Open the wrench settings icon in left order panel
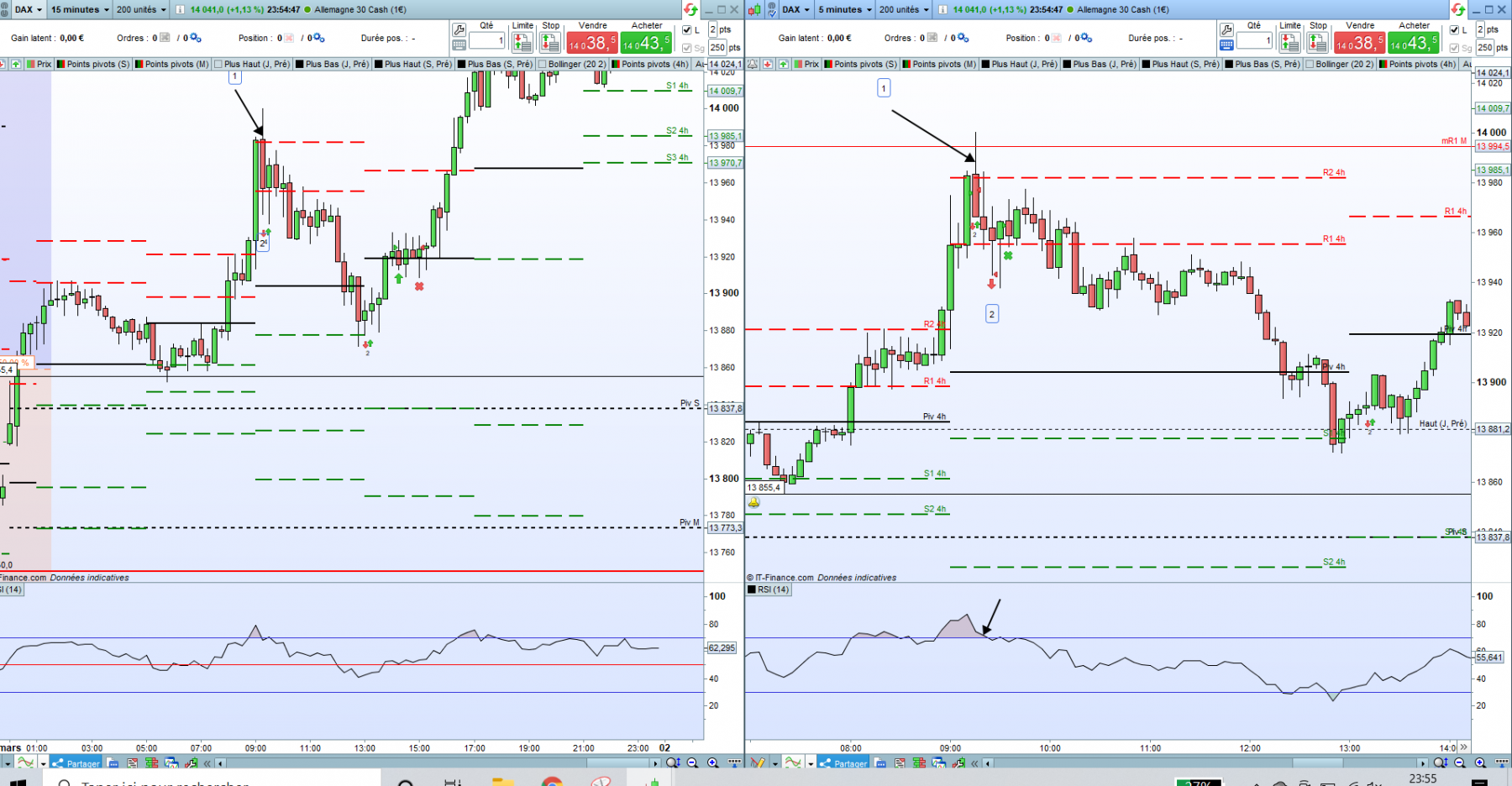The image size is (1512, 786). click(459, 29)
